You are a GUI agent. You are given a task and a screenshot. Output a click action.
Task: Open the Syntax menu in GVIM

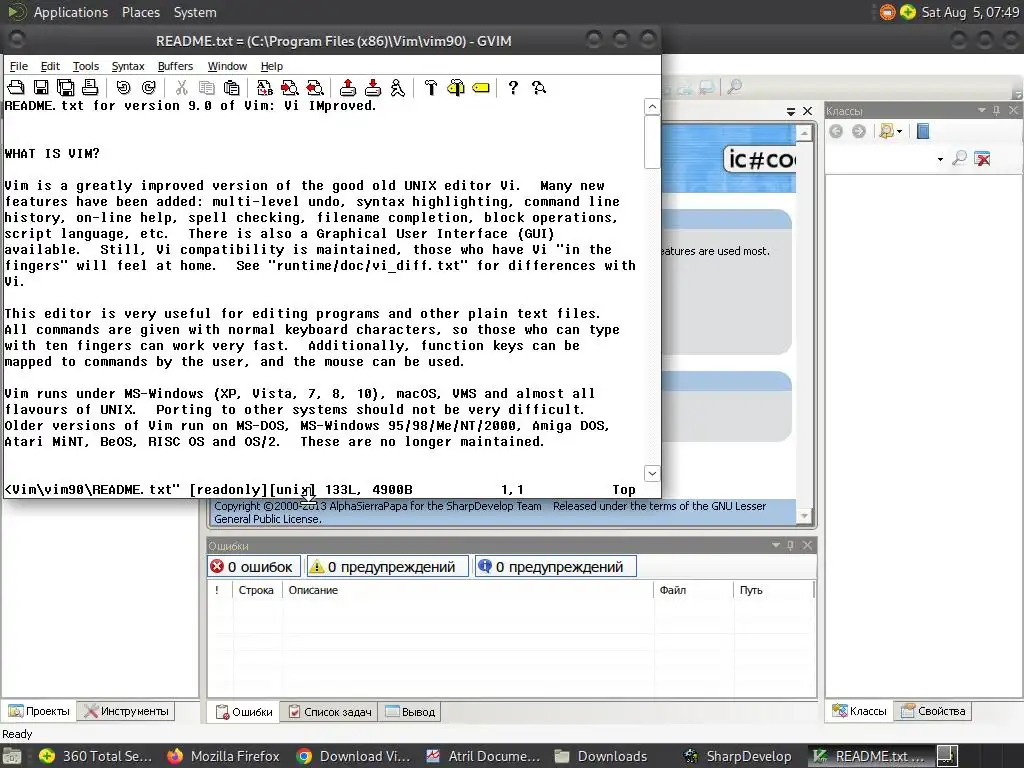tap(127, 66)
